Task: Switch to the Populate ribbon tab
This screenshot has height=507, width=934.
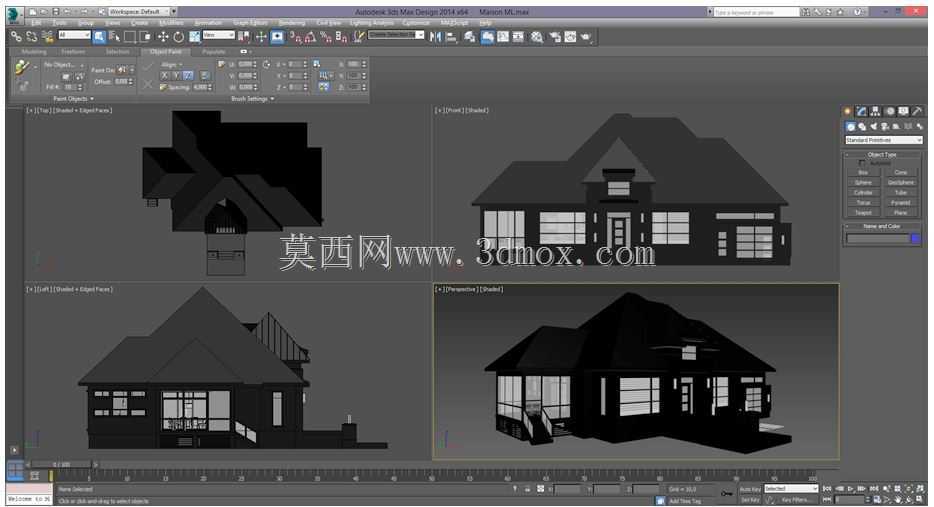Action: coord(213,52)
